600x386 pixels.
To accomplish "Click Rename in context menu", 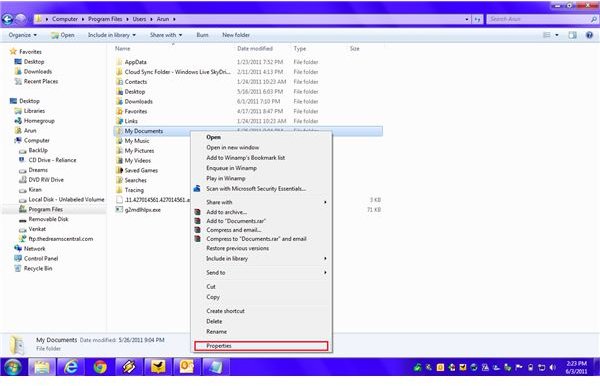I will pos(262,332).
